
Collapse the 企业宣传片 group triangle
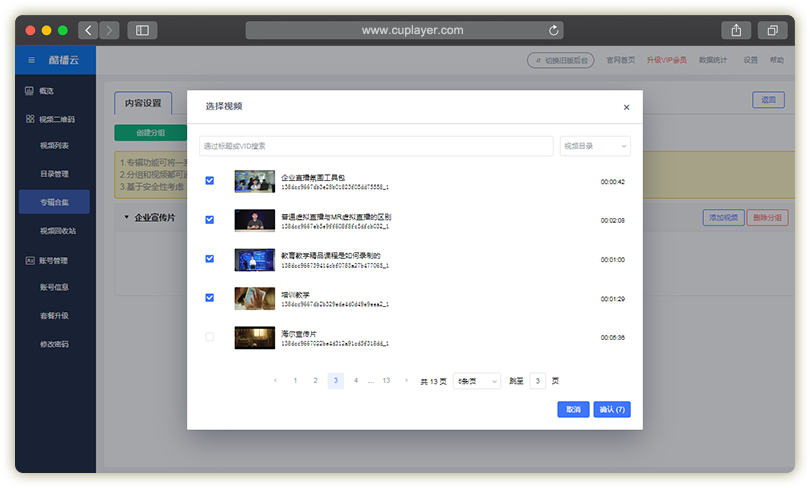point(126,217)
